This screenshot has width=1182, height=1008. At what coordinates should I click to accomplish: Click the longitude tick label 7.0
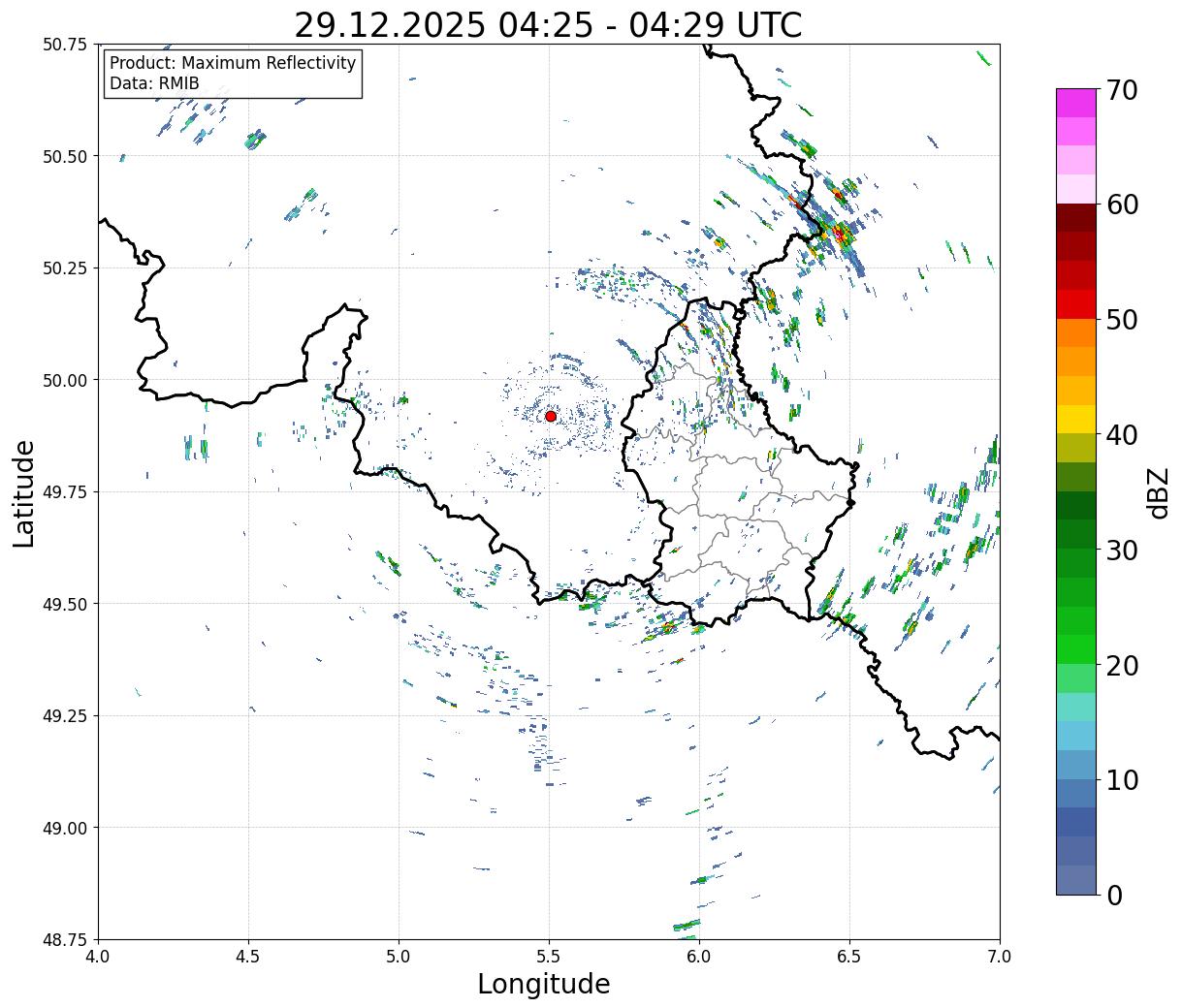pos(1000,957)
